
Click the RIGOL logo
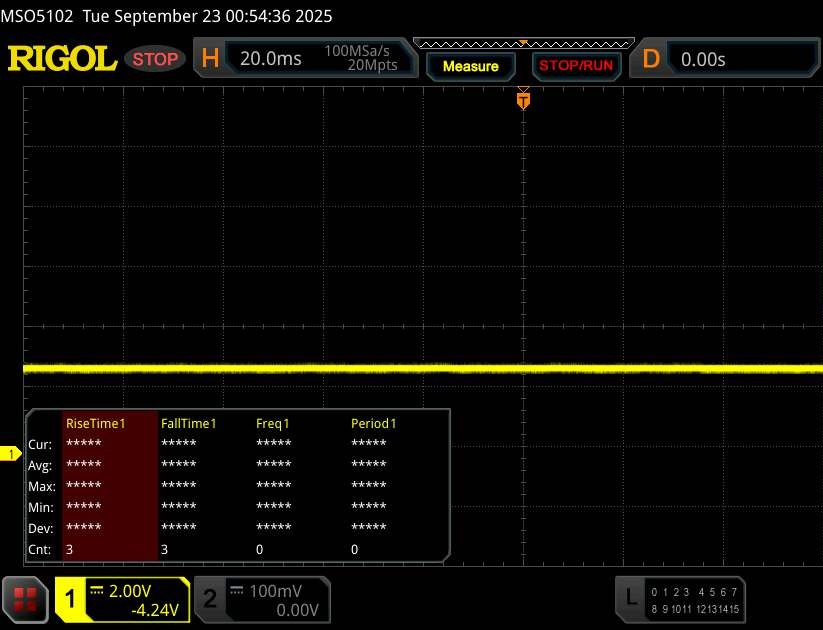(62, 59)
